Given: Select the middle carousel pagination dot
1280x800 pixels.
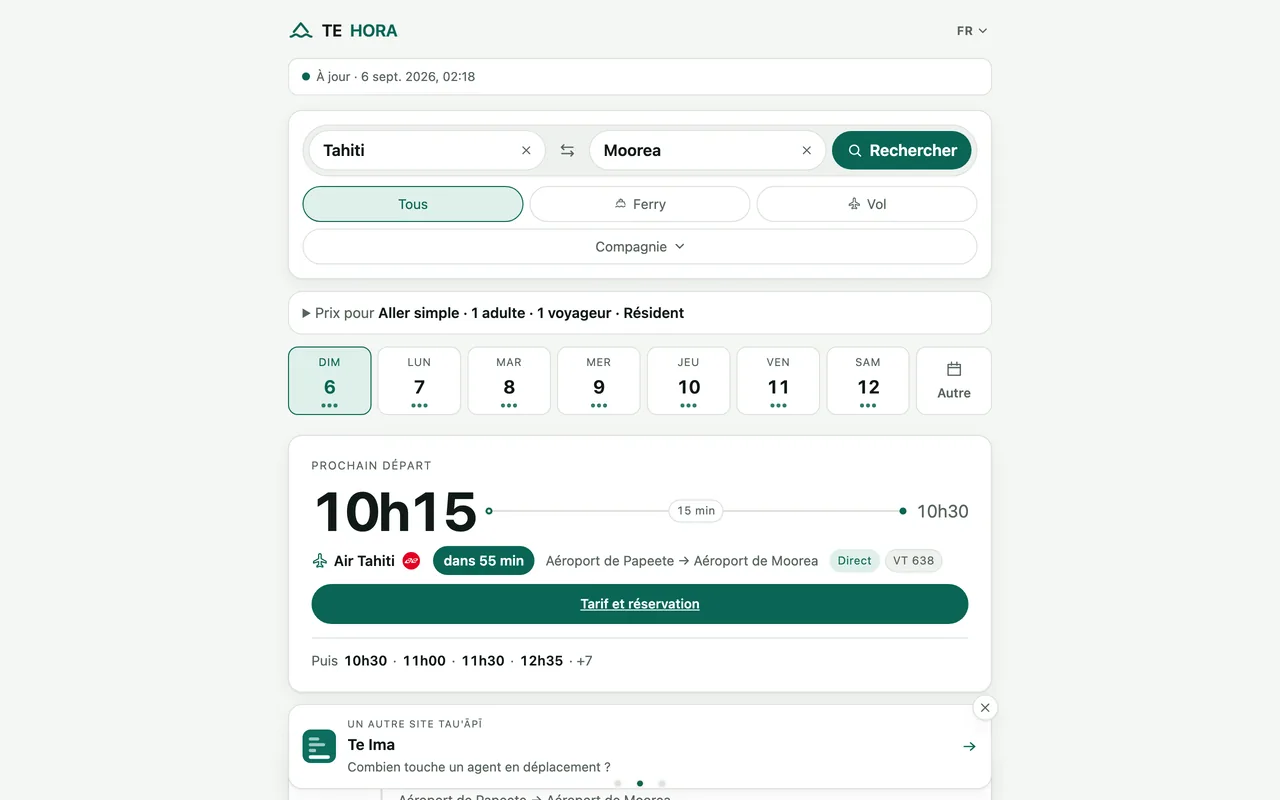Looking at the screenshot, I should coord(640,783).
